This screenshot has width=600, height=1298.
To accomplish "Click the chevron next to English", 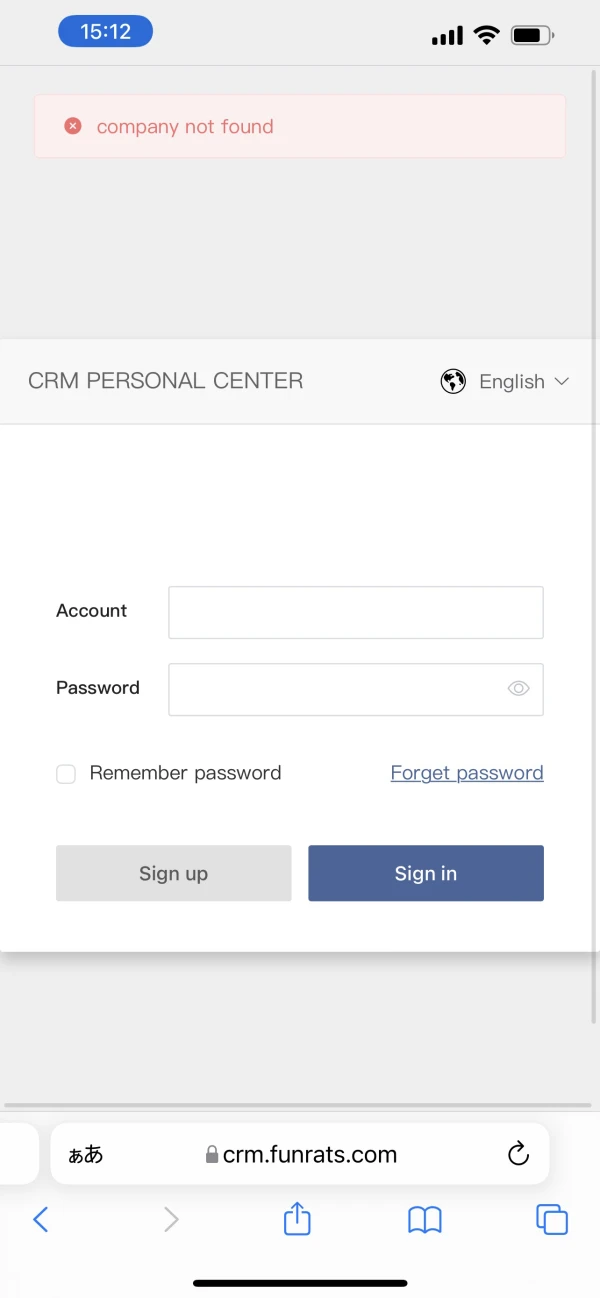I will pos(561,381).
